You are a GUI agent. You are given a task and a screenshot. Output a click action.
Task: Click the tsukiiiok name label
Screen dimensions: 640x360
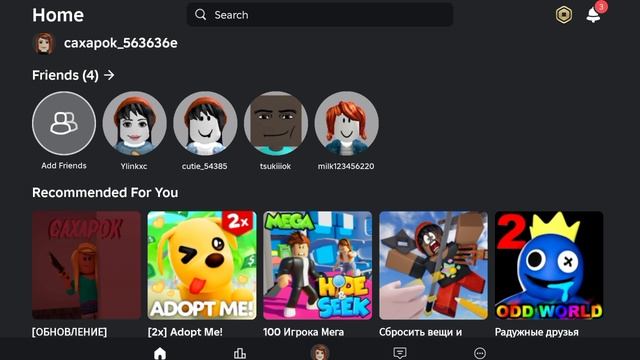[x=276, y=166]
